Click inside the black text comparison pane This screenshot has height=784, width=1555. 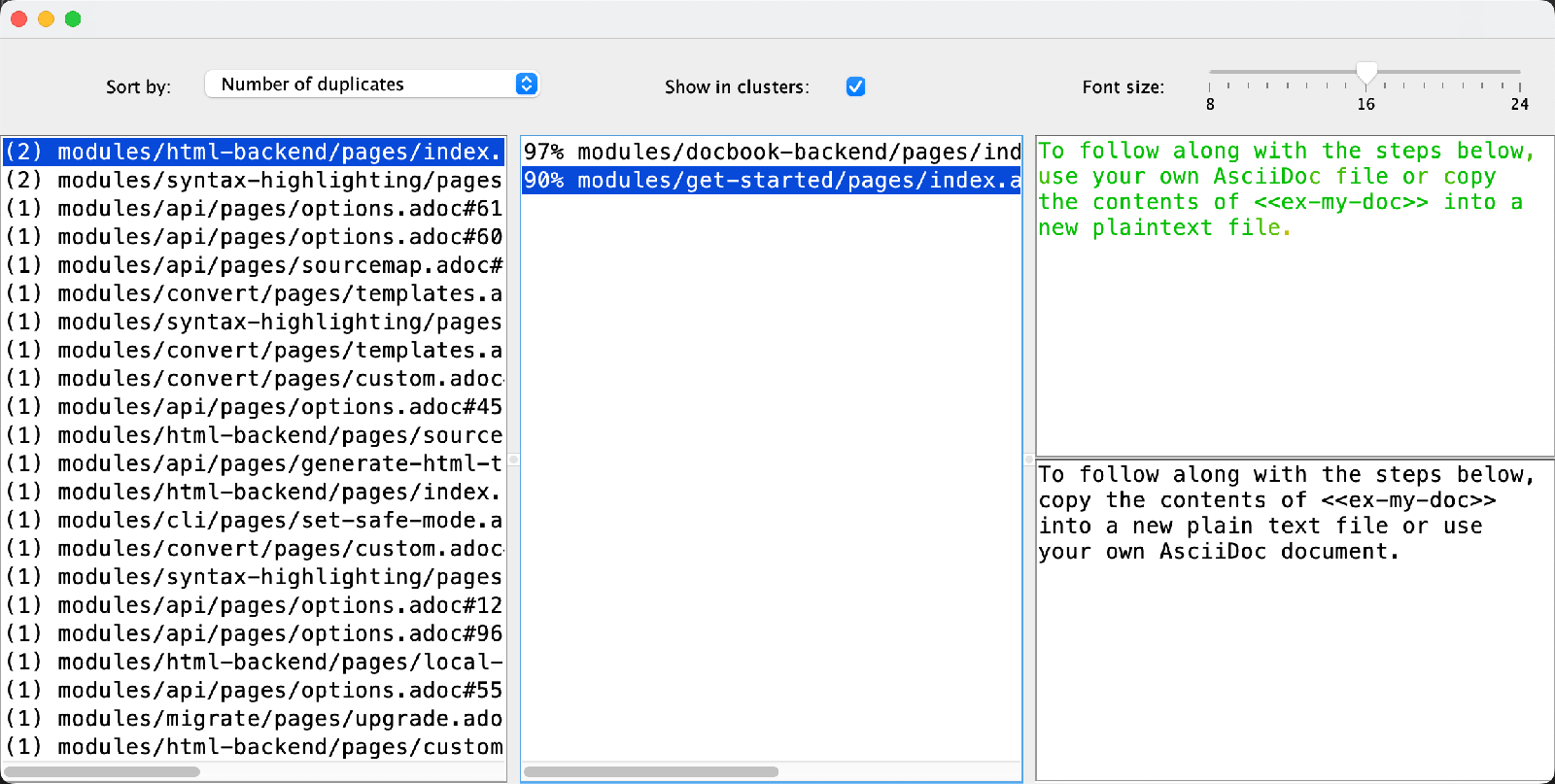[x=1295, y=620]
